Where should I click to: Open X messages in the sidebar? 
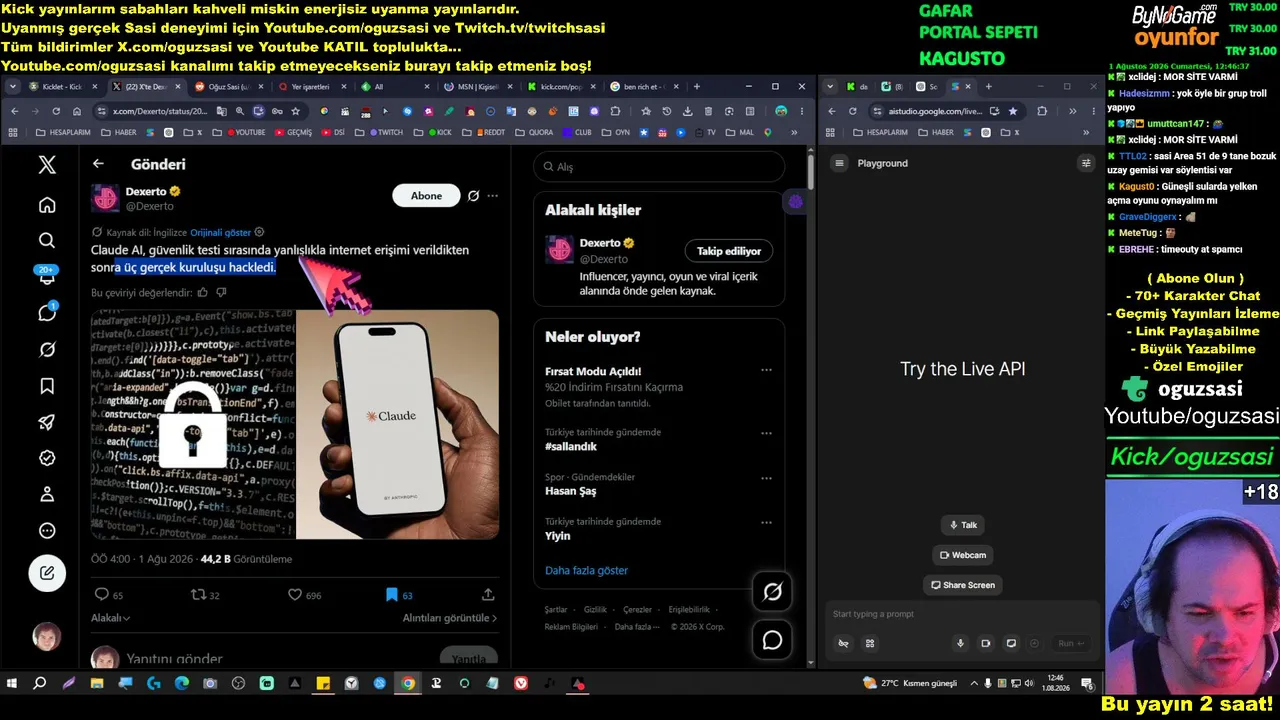[47, 313]
